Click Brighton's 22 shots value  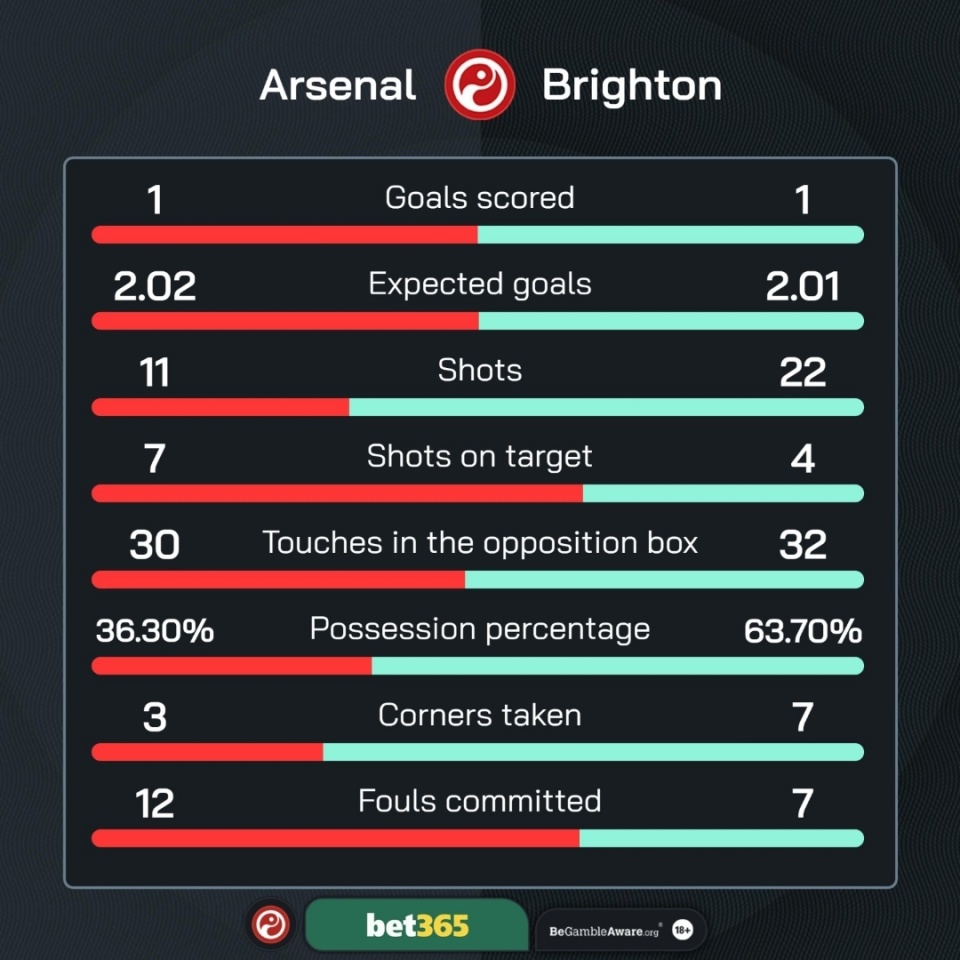tap(803, 372)
